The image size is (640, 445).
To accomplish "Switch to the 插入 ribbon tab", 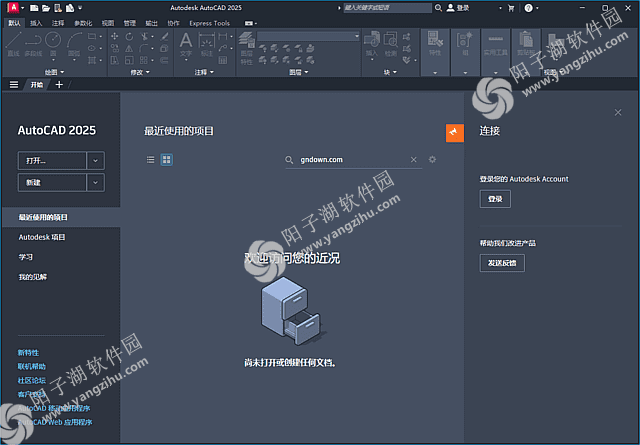I will (x=36, y=23).
